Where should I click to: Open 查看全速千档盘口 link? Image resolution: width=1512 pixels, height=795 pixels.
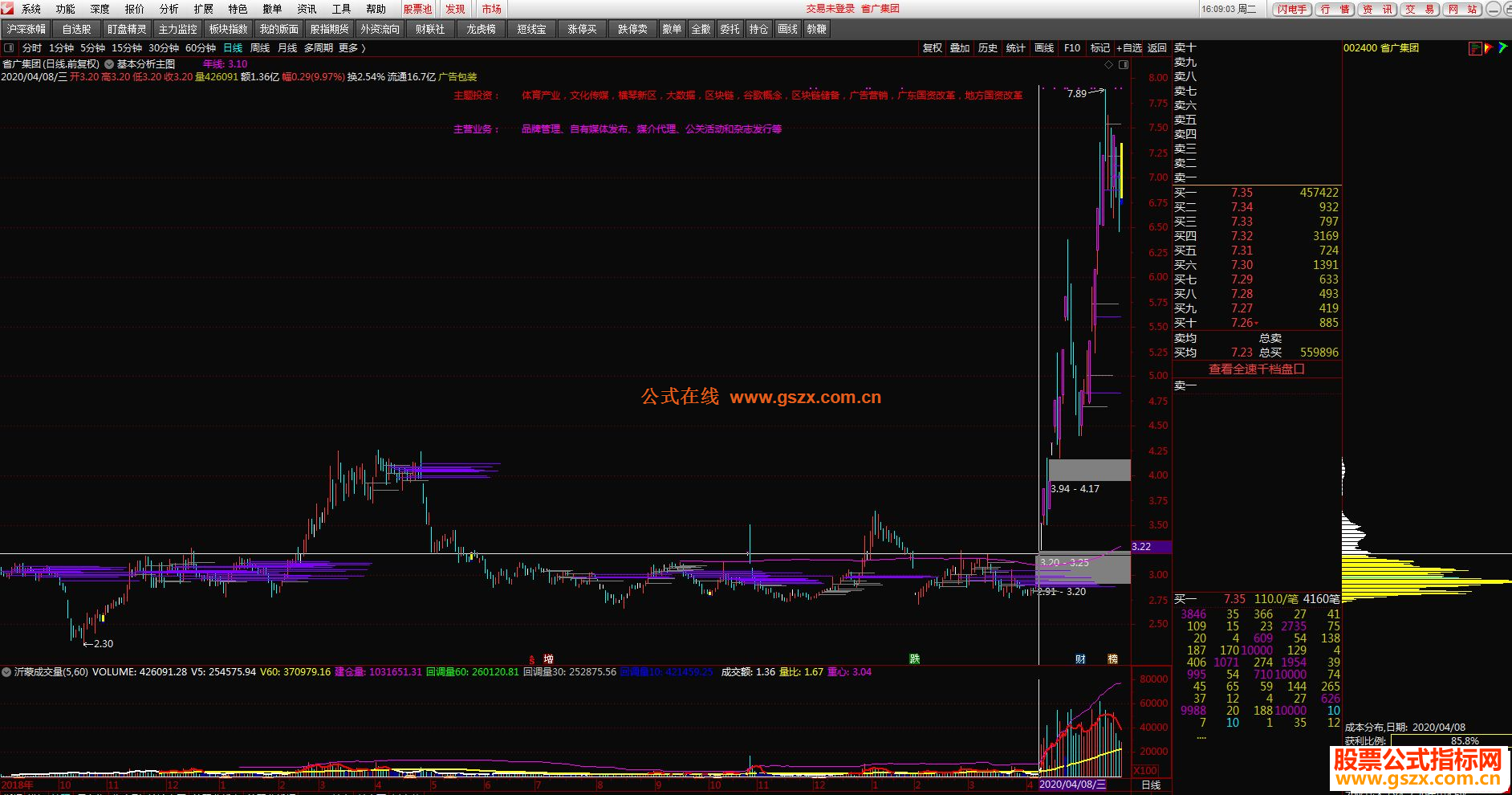click(x=1257, y=369)
